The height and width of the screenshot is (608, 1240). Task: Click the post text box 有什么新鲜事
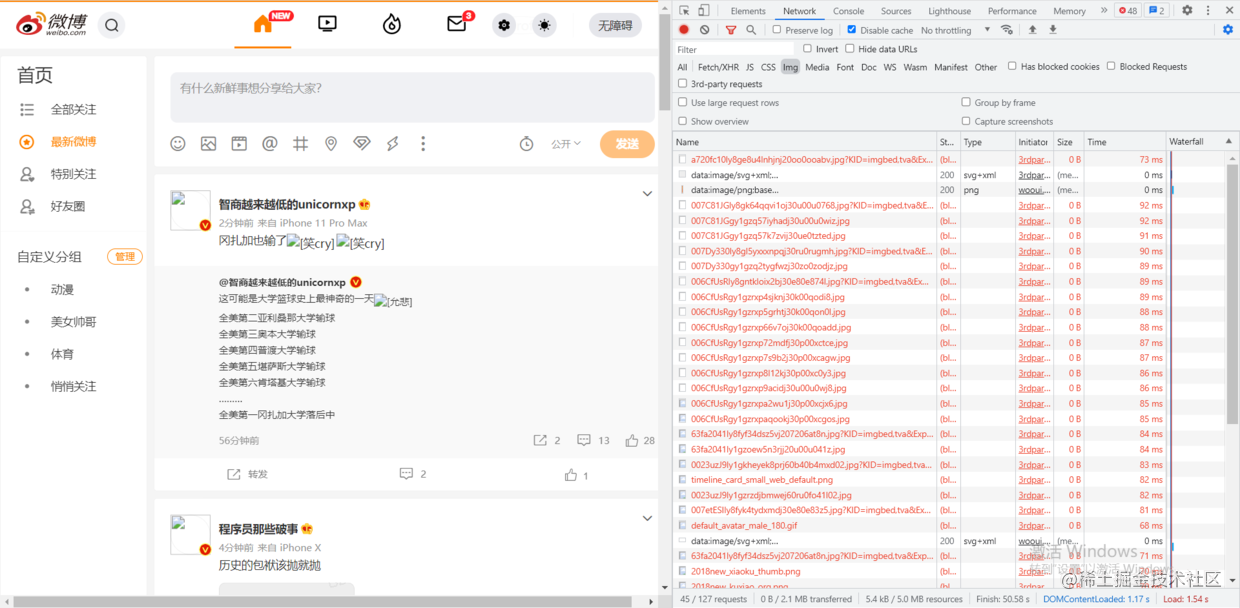[x=412, y=98]
